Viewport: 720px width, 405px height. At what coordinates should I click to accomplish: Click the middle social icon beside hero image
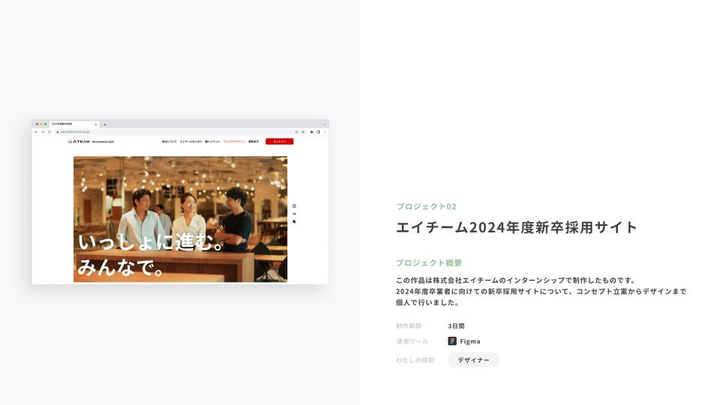294,214
